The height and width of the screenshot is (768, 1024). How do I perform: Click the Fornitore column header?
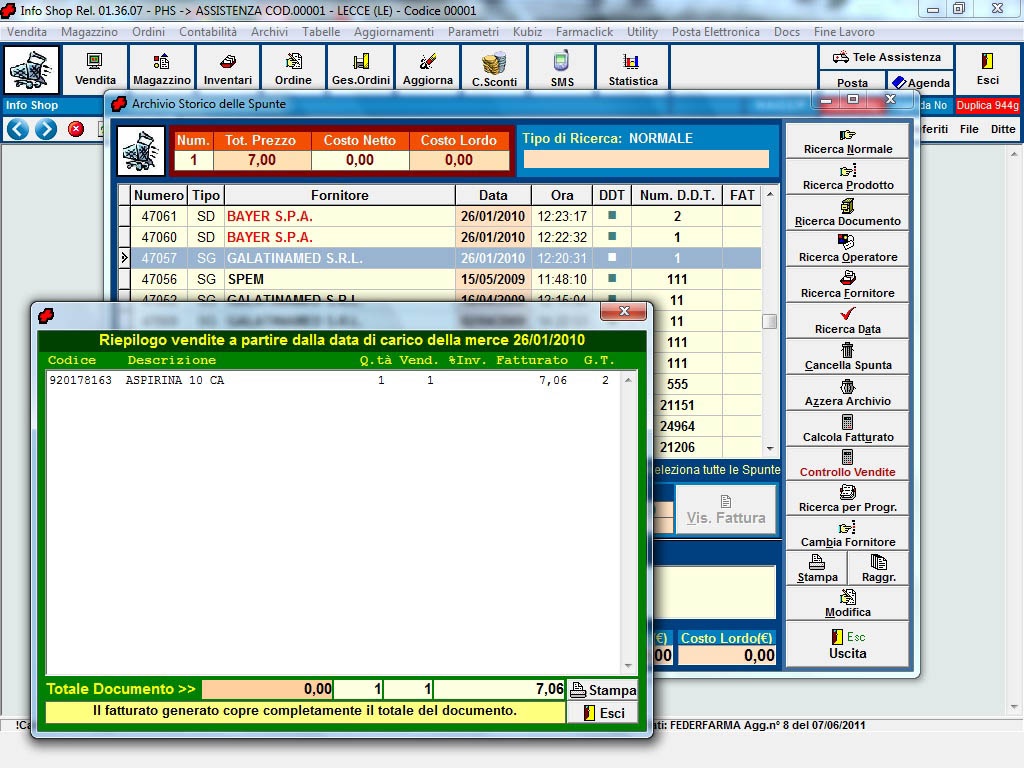point(339,195)
